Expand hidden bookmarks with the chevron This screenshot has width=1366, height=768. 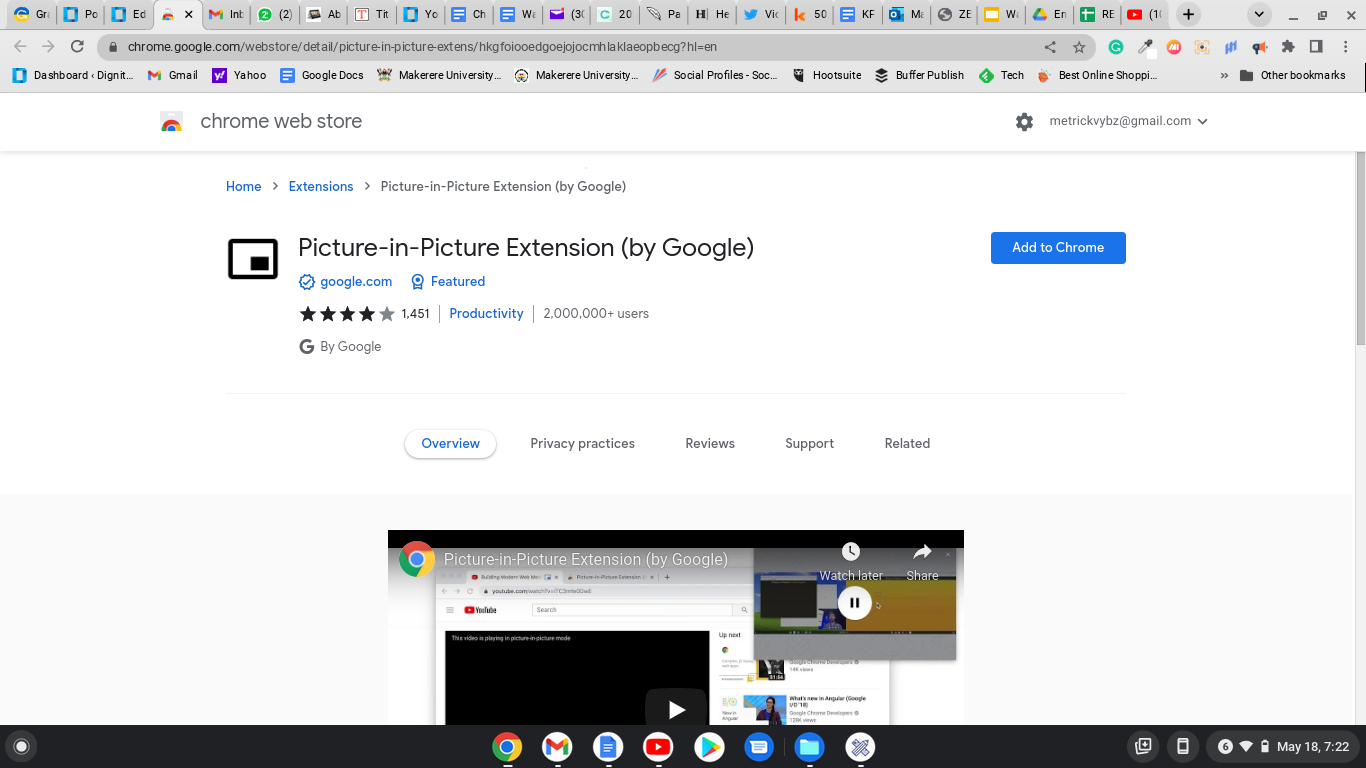pyautogui.click(x=1224, y=75)
